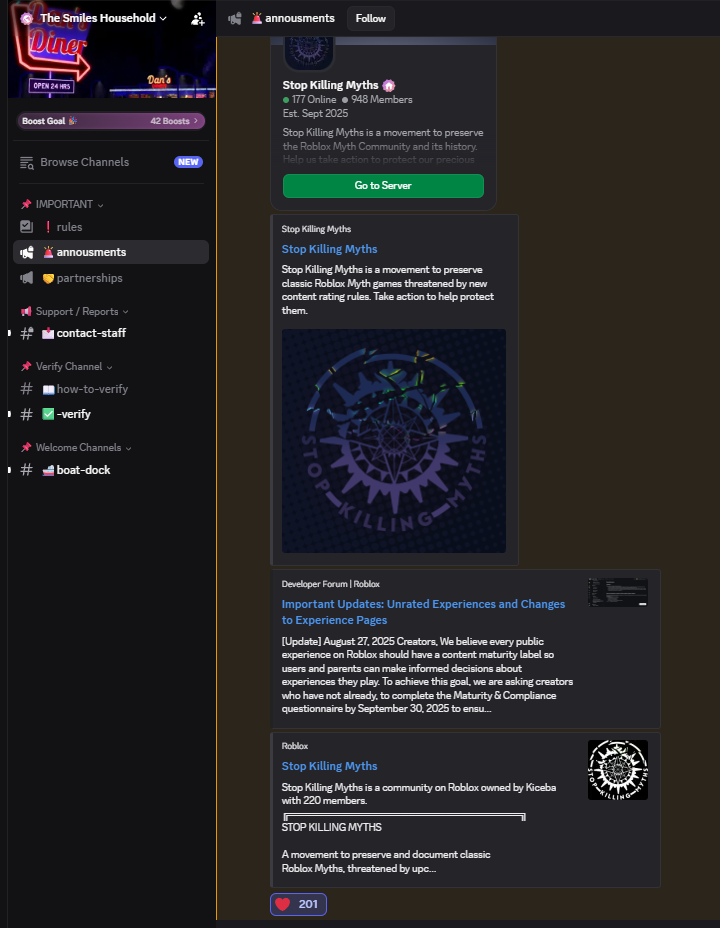Follow the announsments channel
Image resolution: width=720 pixels, height=928 pixels.
pos(370,18)
